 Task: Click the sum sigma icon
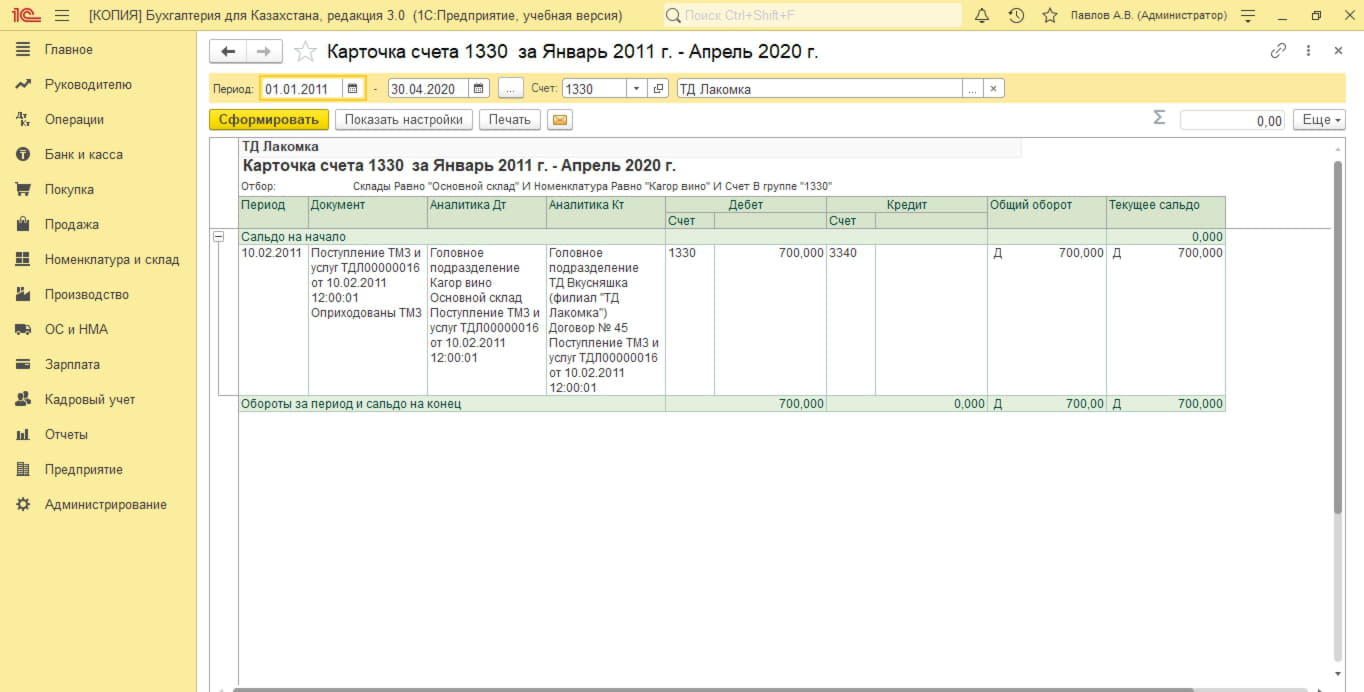tap(1159, 119)
